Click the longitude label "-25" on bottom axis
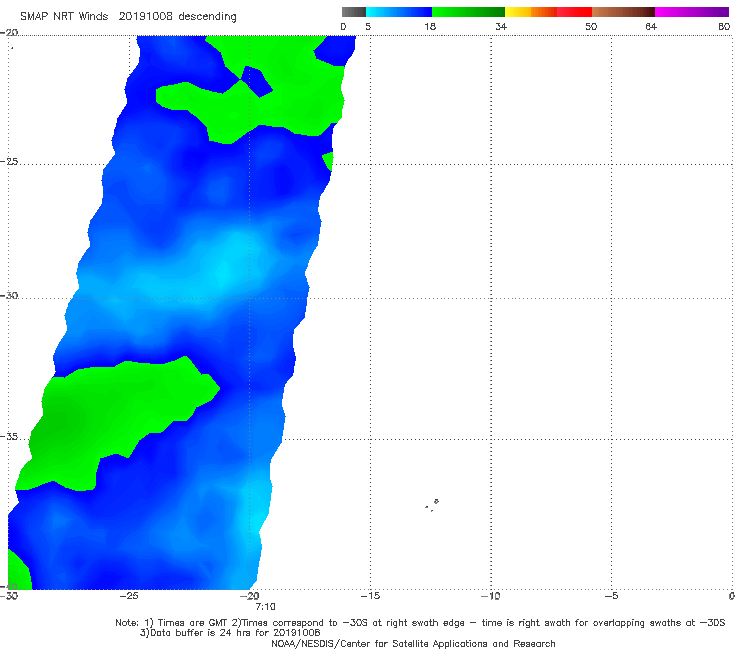This screenshot has height=650, width=740. (x=129, y=596)
